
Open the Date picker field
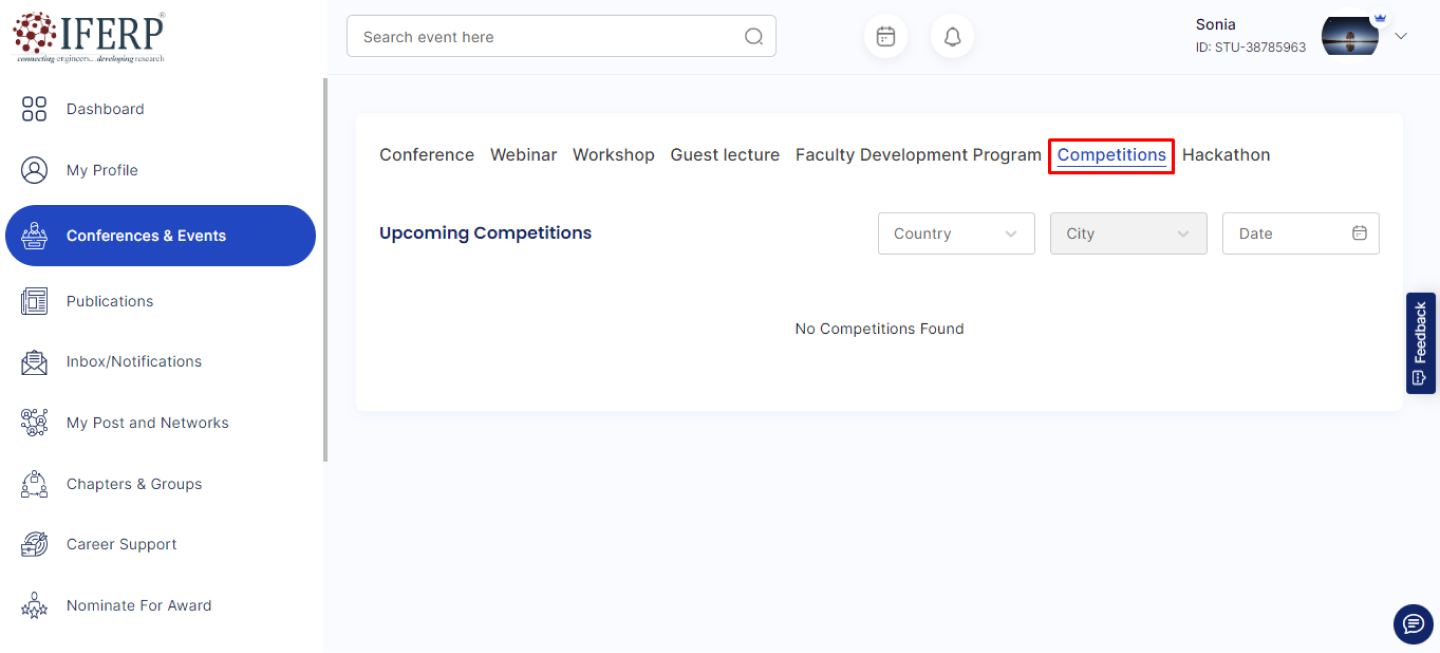click(1299, 234)
